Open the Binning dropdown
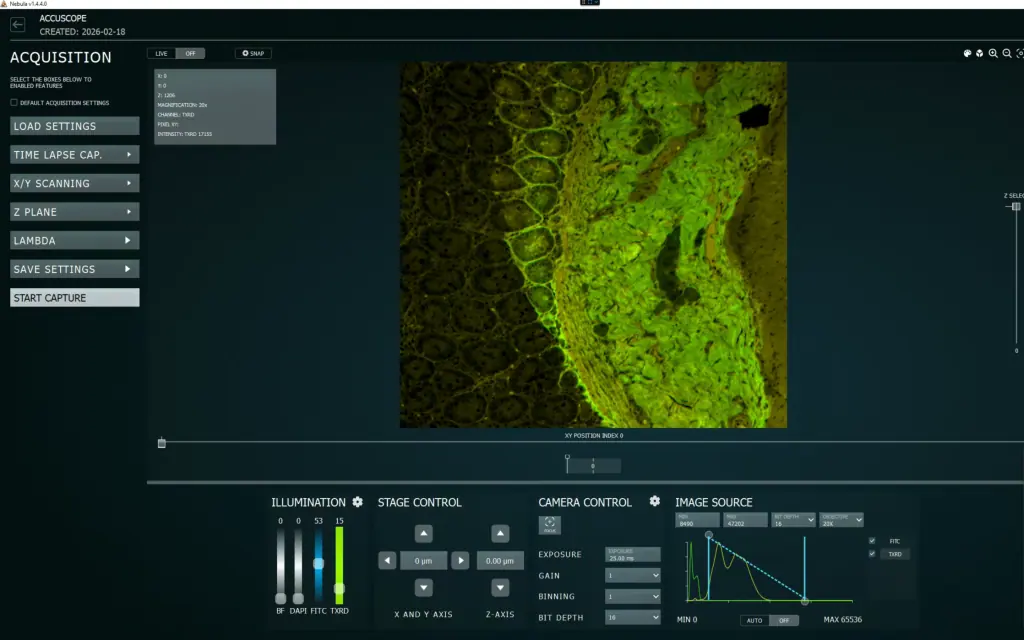This screenshot has width=1024, height=640. (633, 596)
